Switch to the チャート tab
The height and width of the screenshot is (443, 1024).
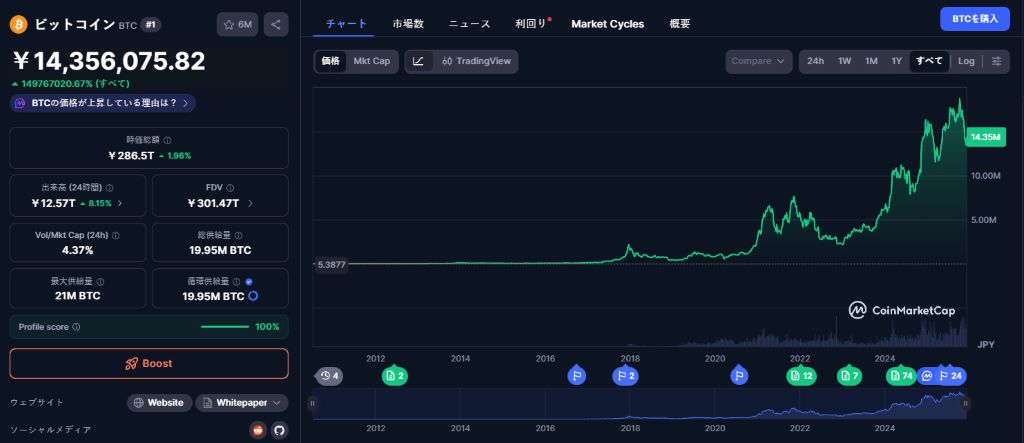coord(346,24)
